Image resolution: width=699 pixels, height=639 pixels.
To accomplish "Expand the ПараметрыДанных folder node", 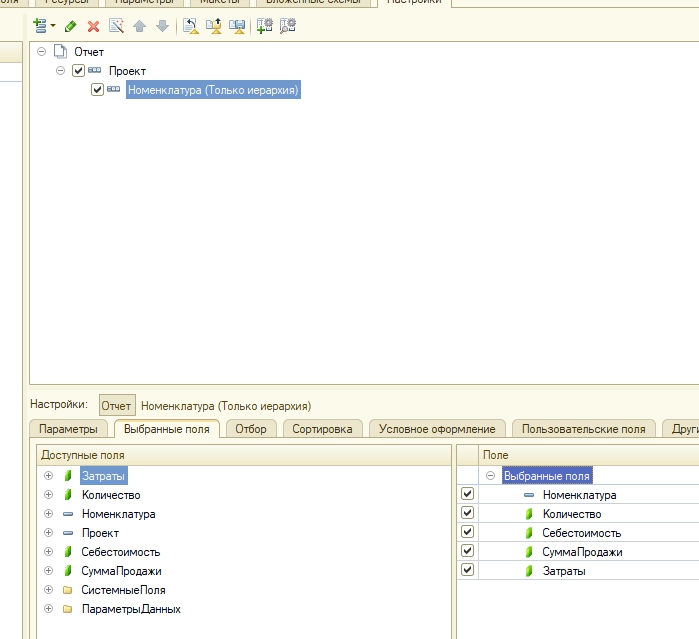I will [x=48, y=609].
